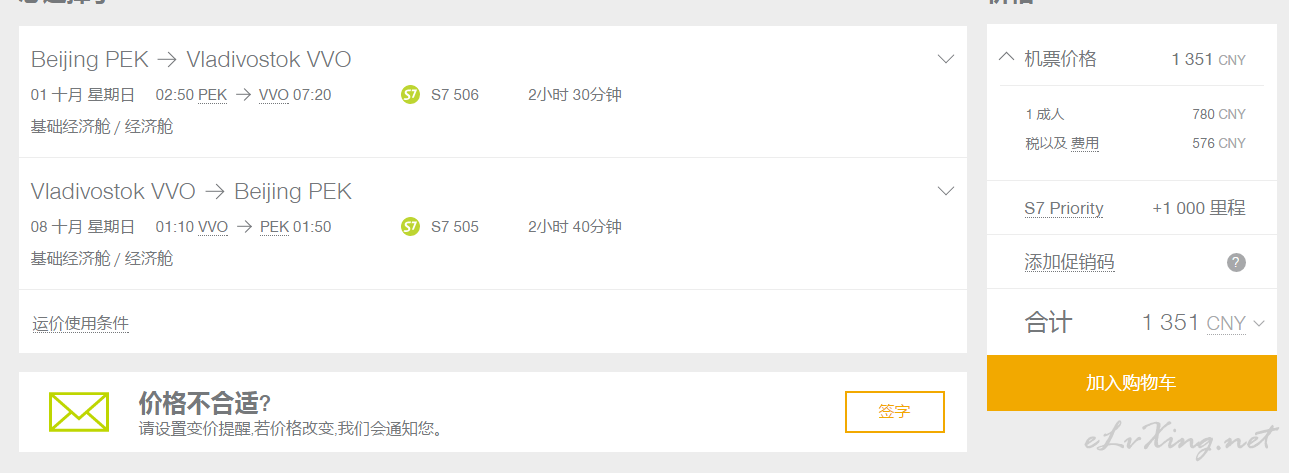This screenshot has width=1289, height=473.
Task: Open the CNY currency dropdown in total
Action: 1236,323
